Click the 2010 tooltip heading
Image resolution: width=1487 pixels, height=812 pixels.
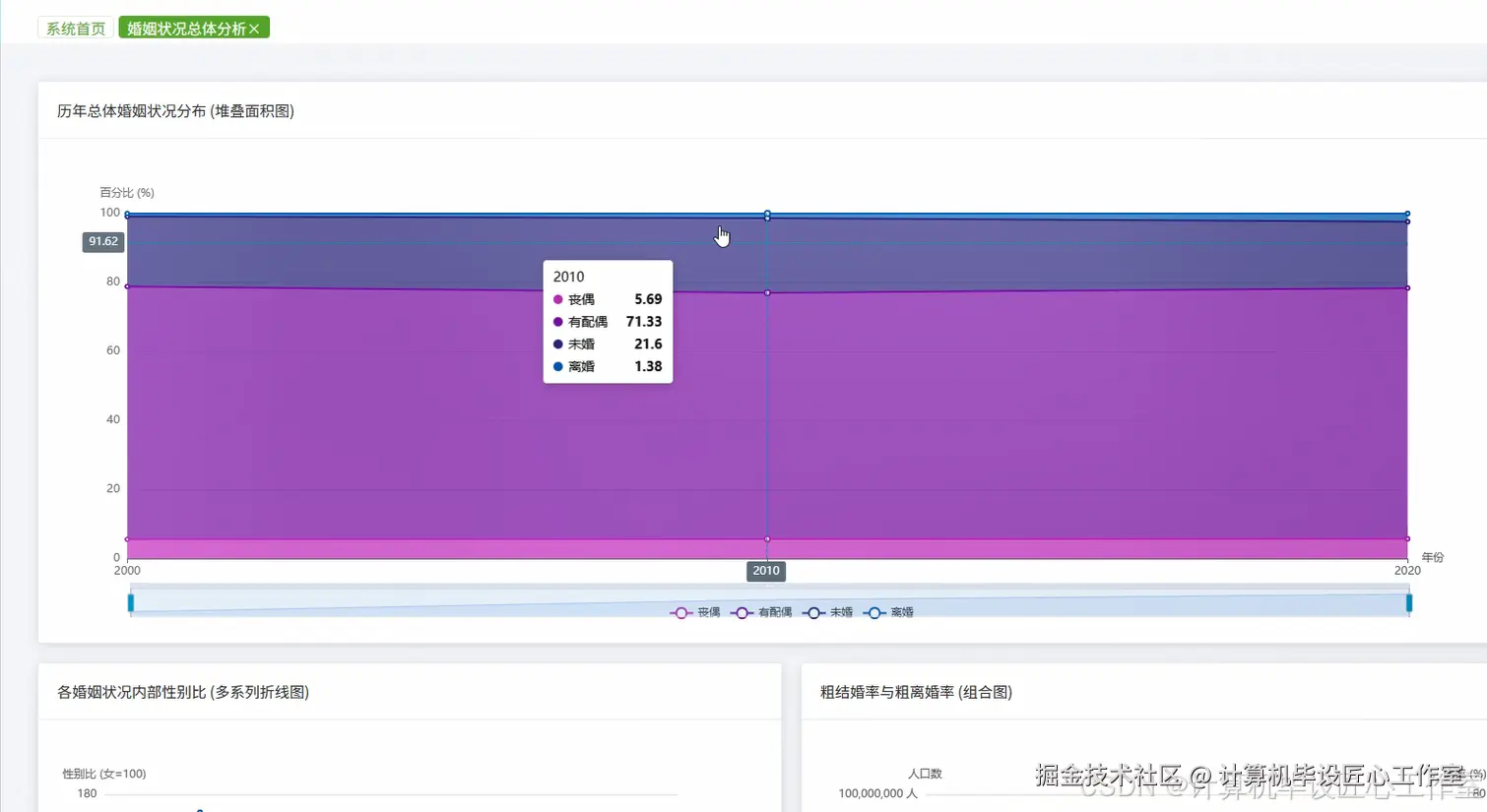568,277
